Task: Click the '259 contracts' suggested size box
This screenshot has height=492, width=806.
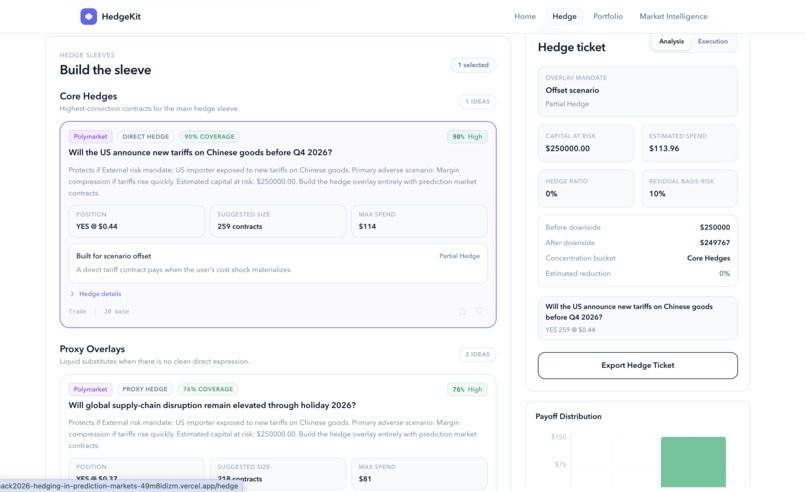Action: click(278, 221)
